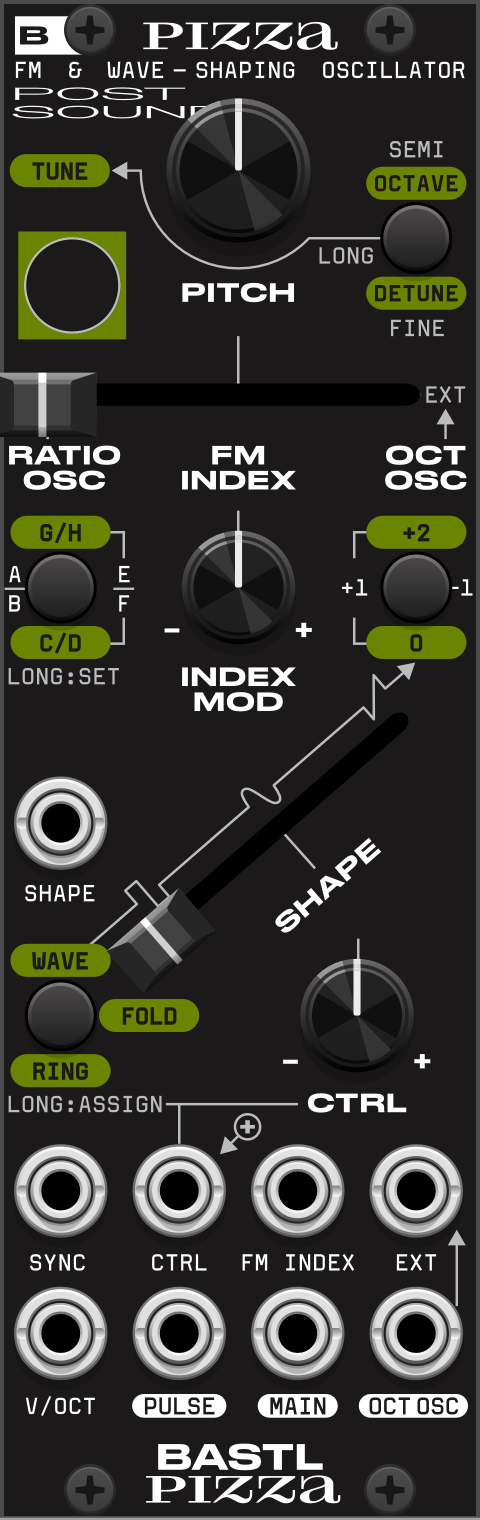This screenshot has width=480, height=1520.
Task: Click the FM INDEX input jack
Action: click(297, 1191)
